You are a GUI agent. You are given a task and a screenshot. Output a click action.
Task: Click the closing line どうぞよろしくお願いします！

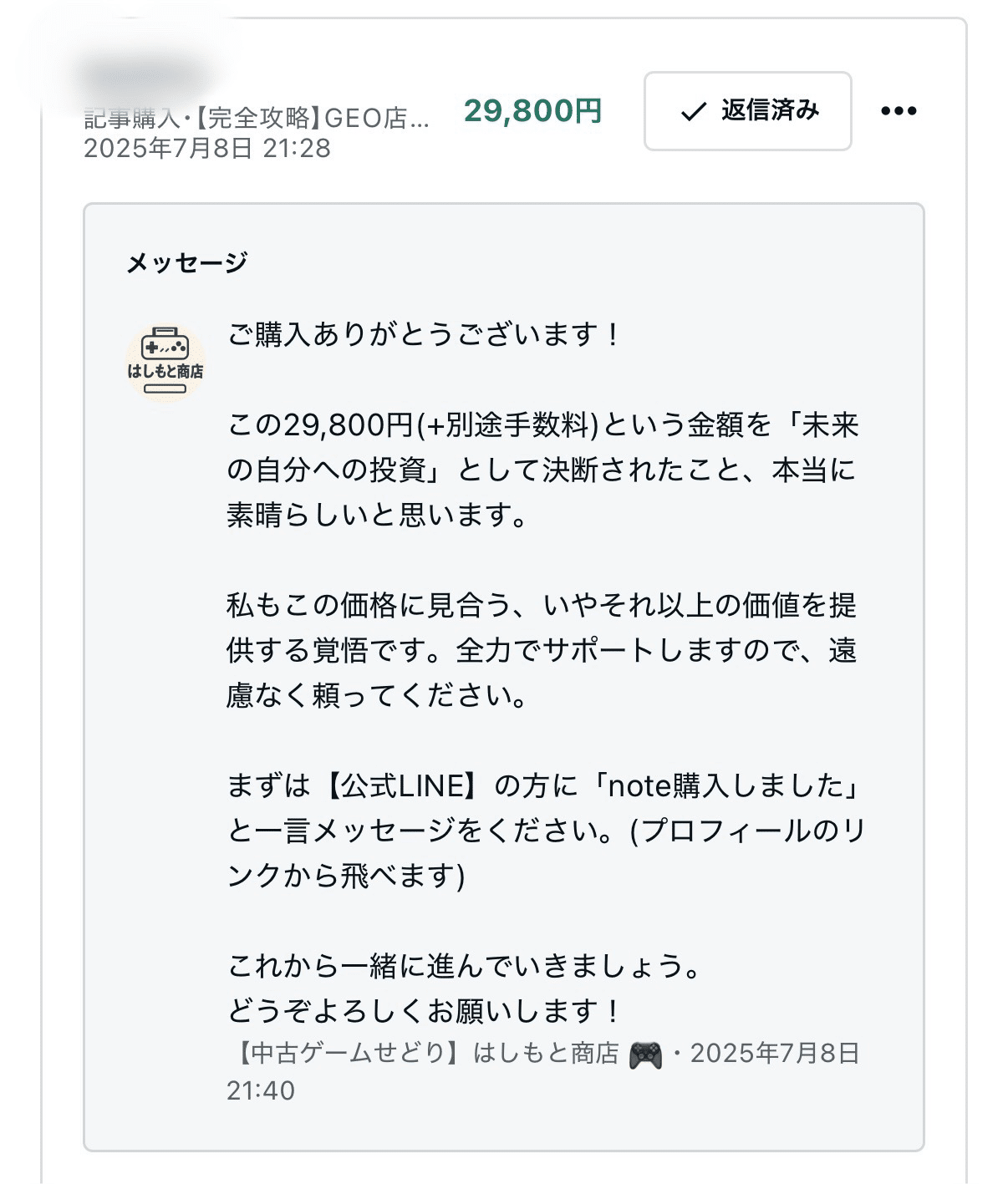[x=422, y=1009]
